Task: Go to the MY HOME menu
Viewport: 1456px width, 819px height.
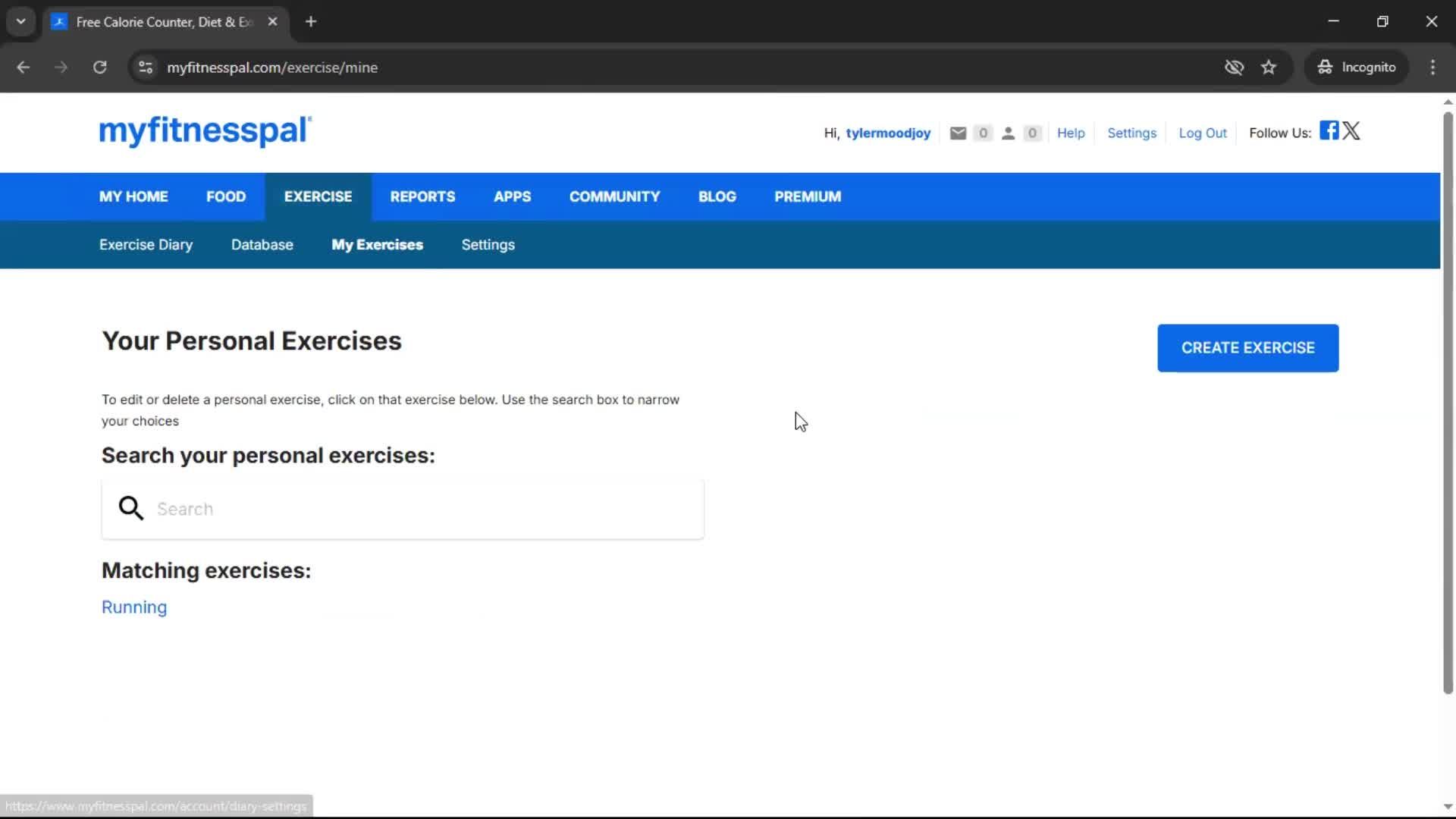Action: 133,196
